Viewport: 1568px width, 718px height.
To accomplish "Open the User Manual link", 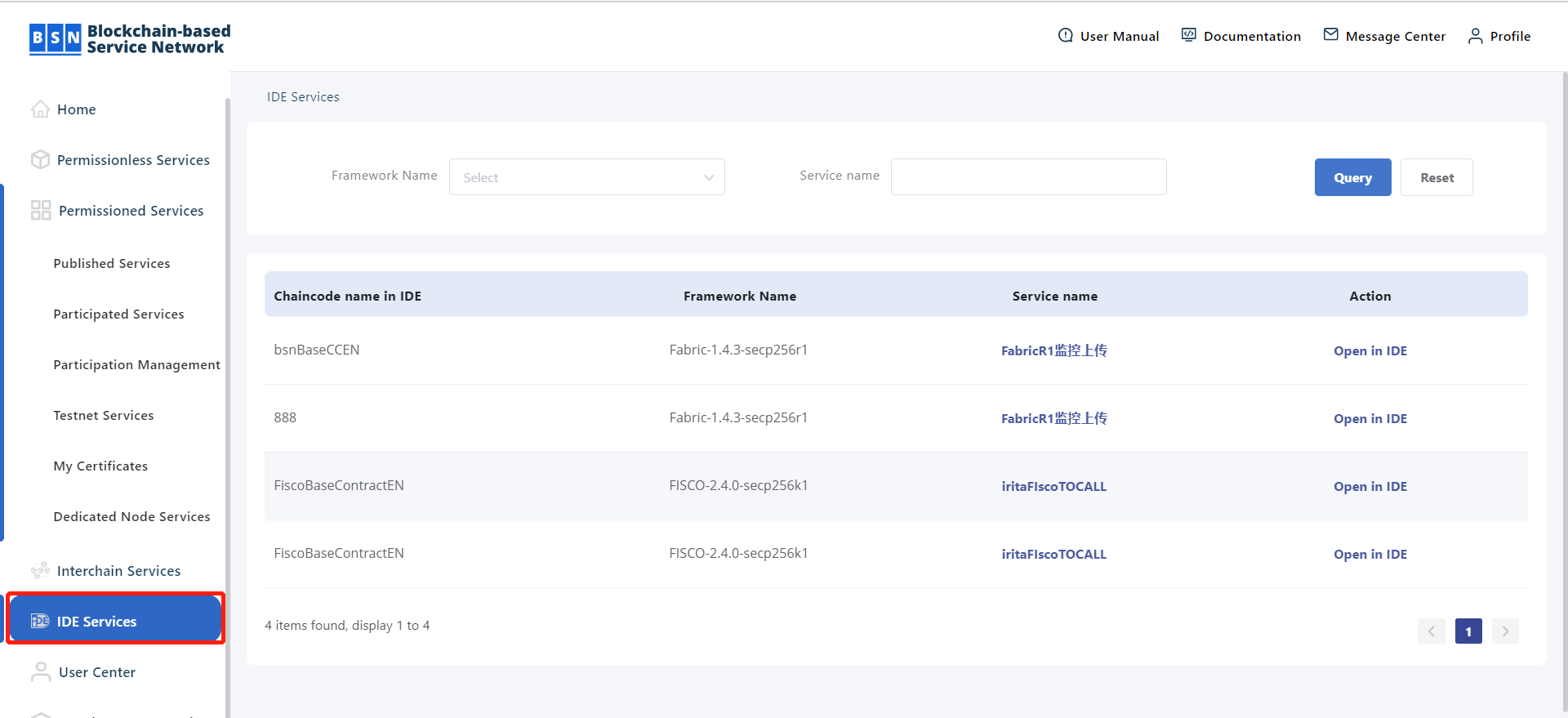I will [x=1120, y=36].
